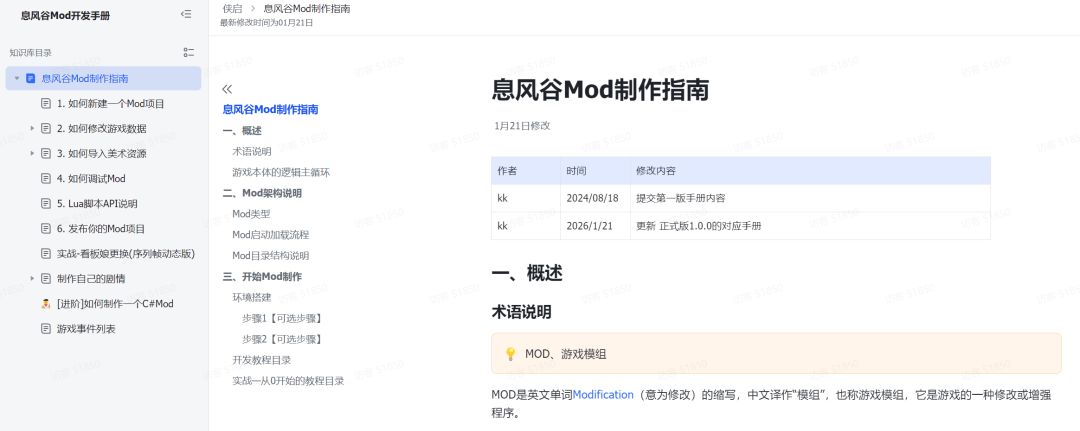The image size is (1080, 431).
Task: Collapse the left sidebar panel
Action: (x=186, y=14)
